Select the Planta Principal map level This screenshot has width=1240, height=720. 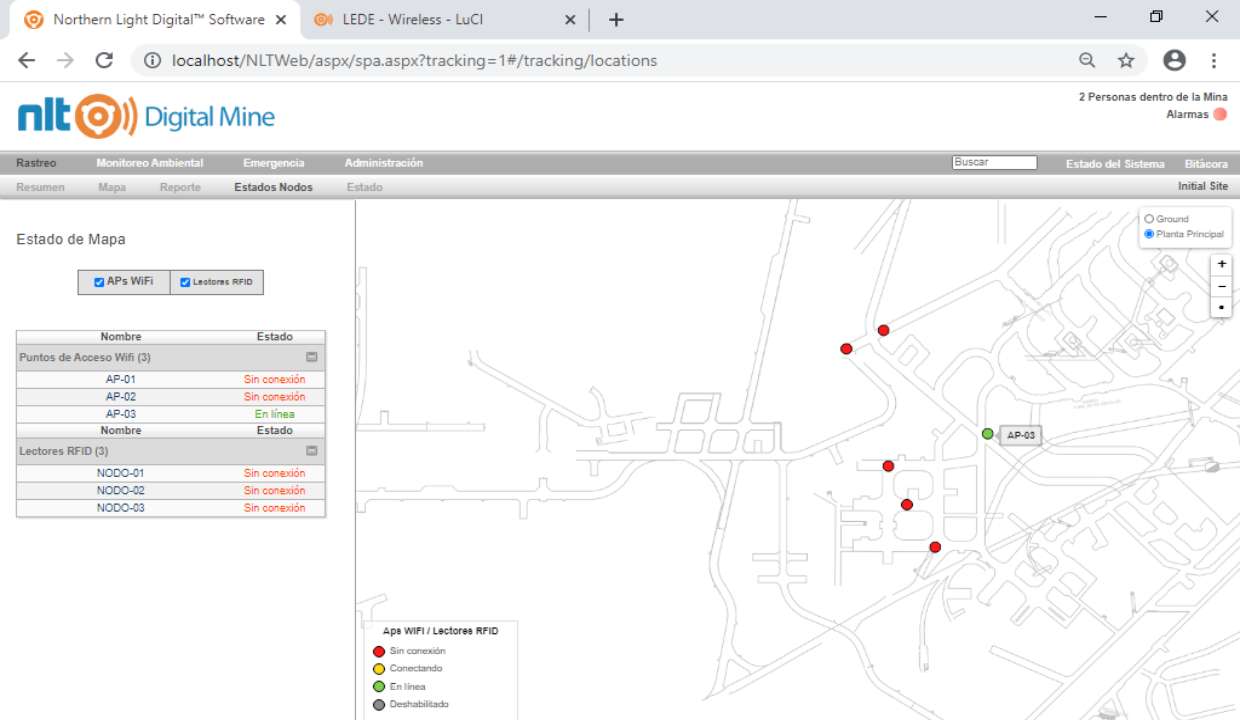point(1149,234)
